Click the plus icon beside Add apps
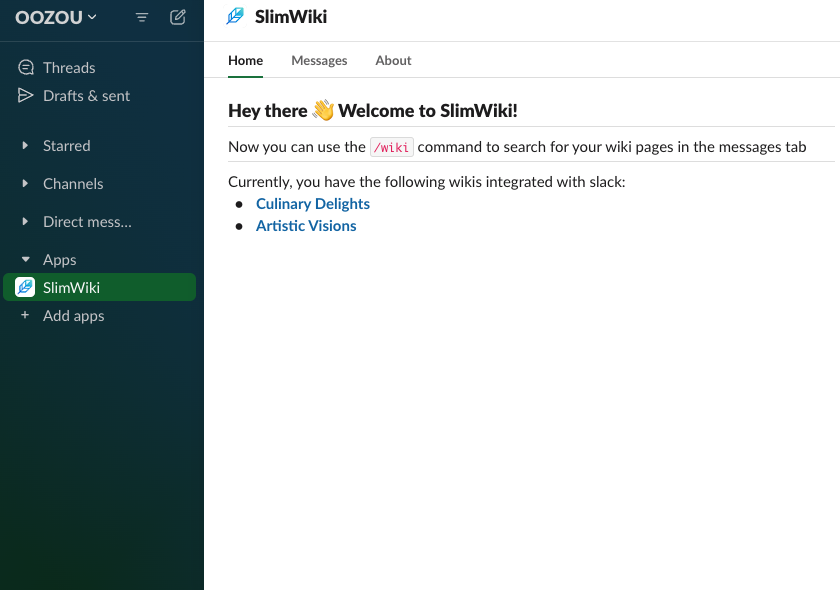This screenshot has width=840, height=590. click(25, 316)
